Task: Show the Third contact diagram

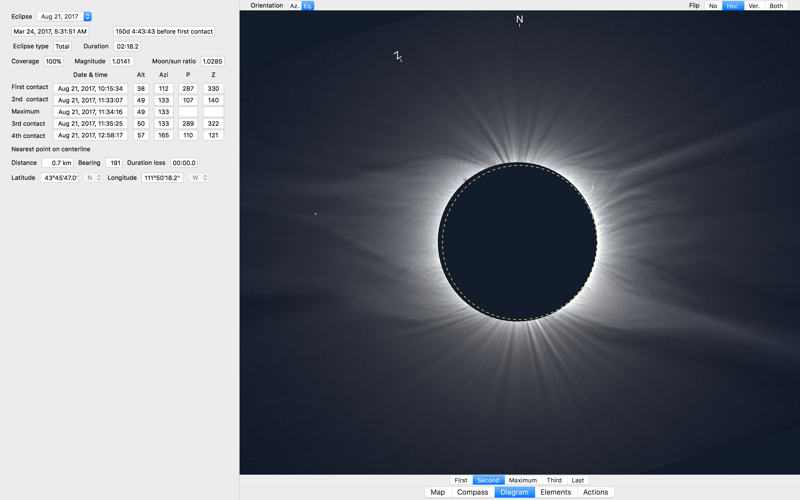Action: pos(554,480)
